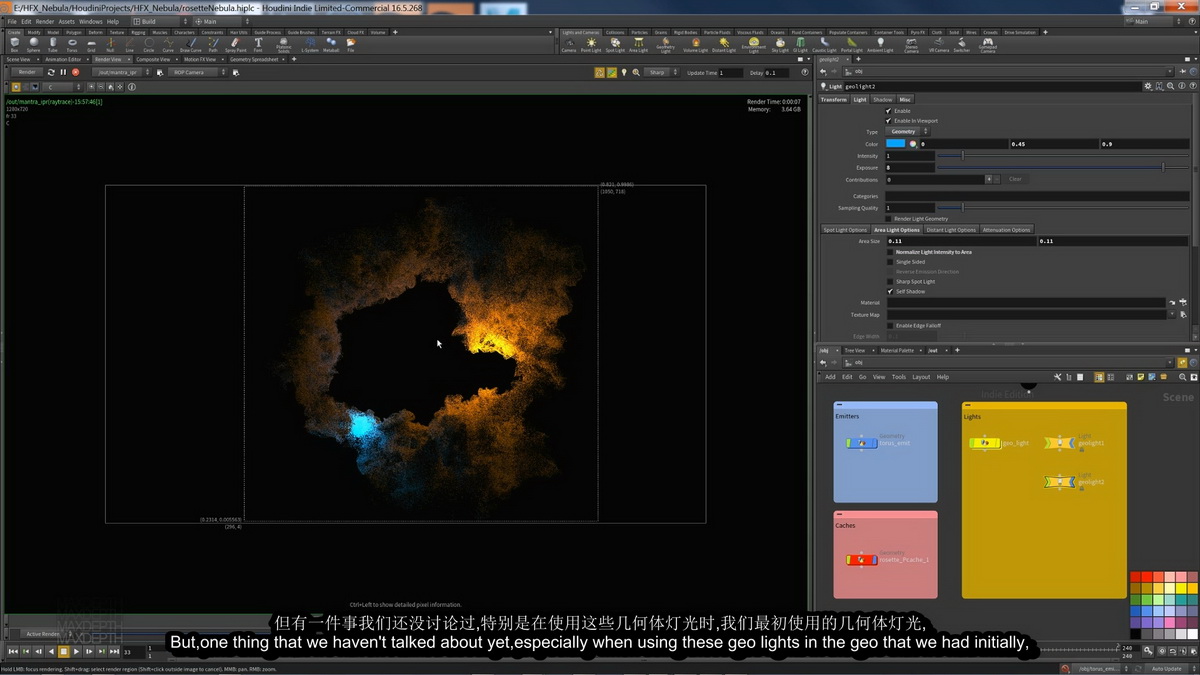Add an Area Light from the shelf
The image size is (1200, 675).
coord(638,45)
